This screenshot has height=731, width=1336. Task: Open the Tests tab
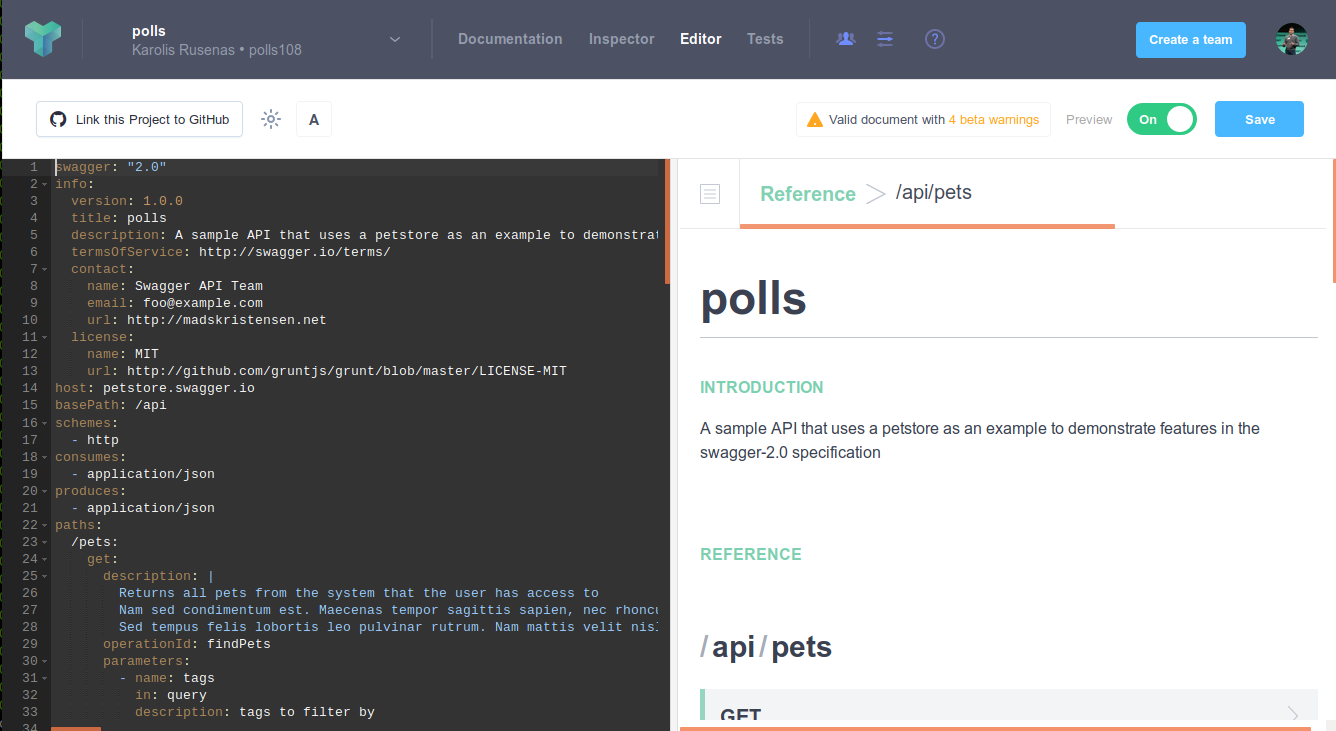coord(764,39)
